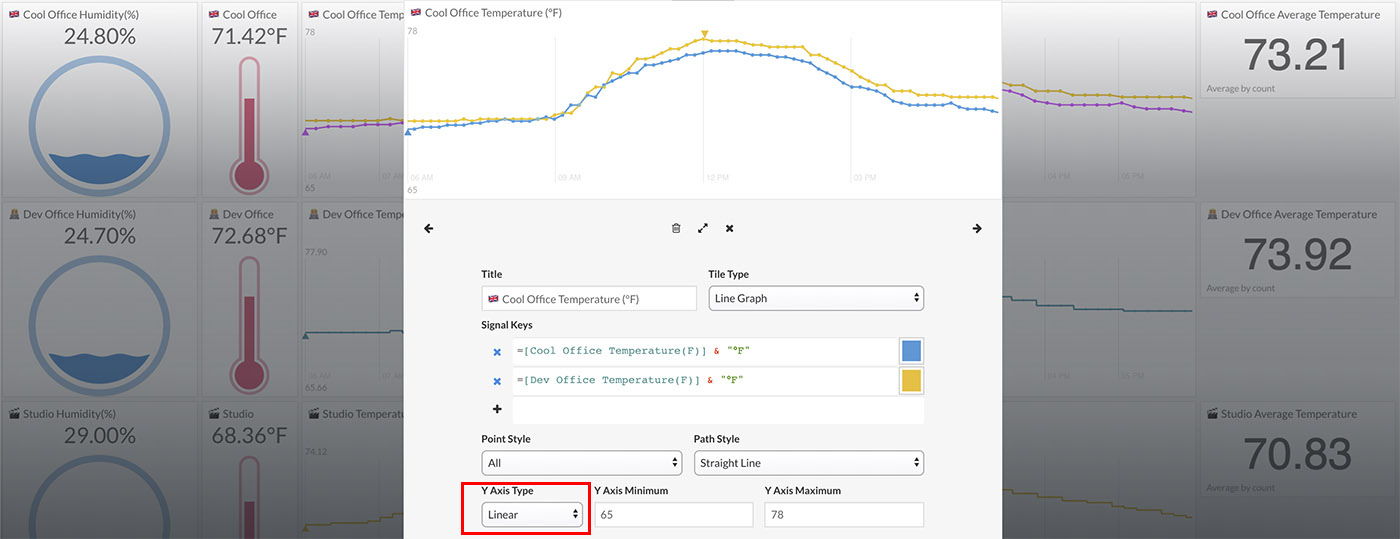
Task: Open the Point Style dropdown
Action: [581, 463]
